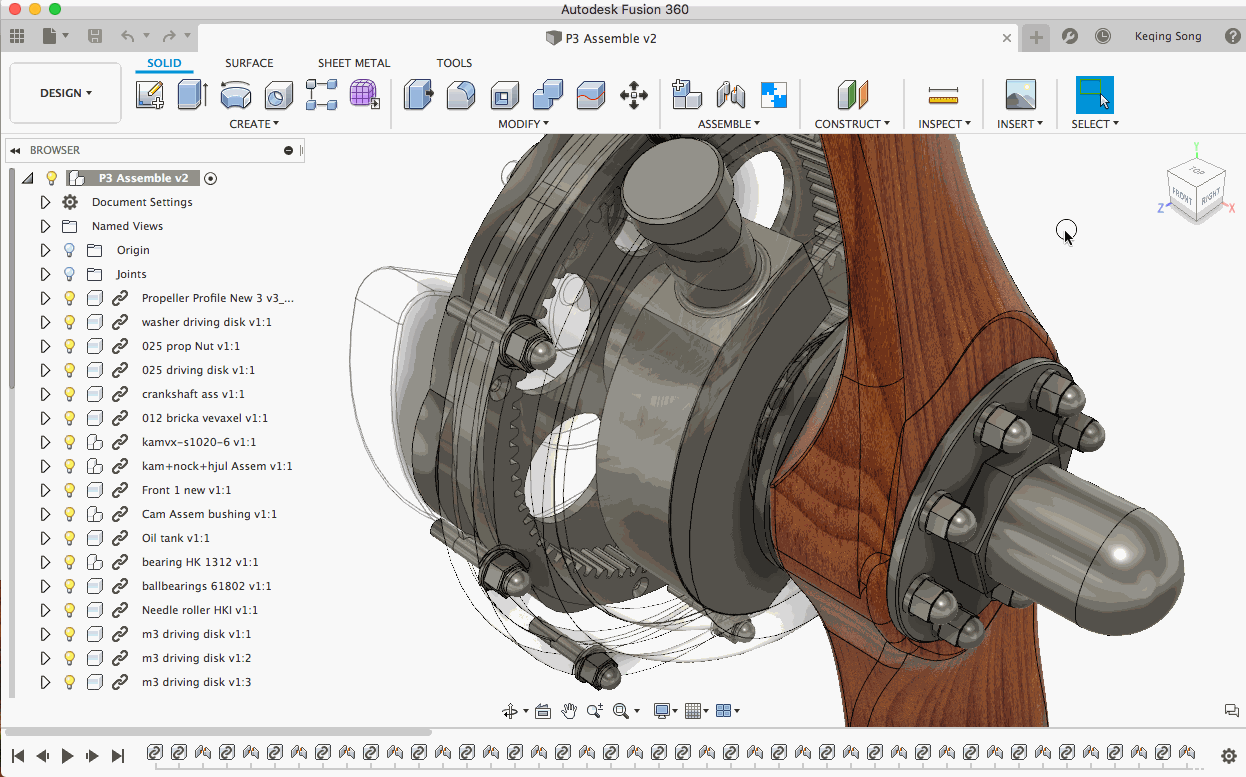Select the Revolve tool icon
This screenshot has height=777, width=1246.
click(x=236, y=95)
